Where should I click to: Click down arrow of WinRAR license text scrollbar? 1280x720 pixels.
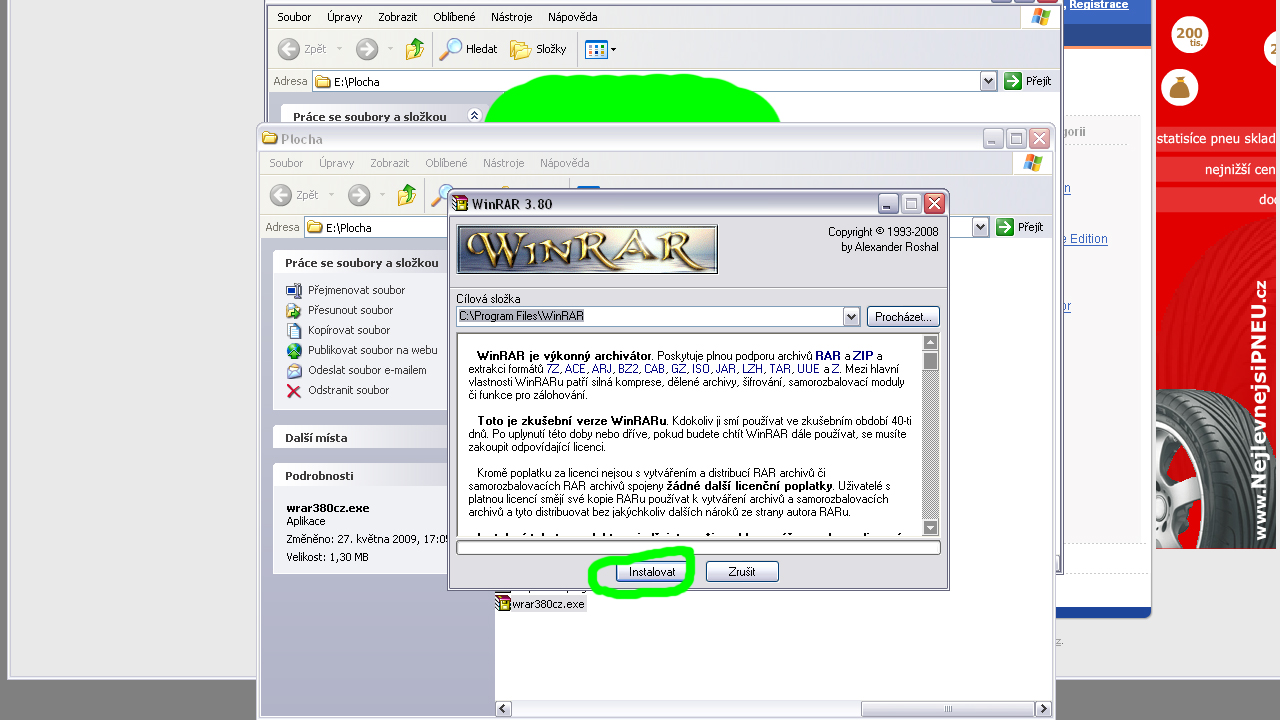[x=930, y=527]
